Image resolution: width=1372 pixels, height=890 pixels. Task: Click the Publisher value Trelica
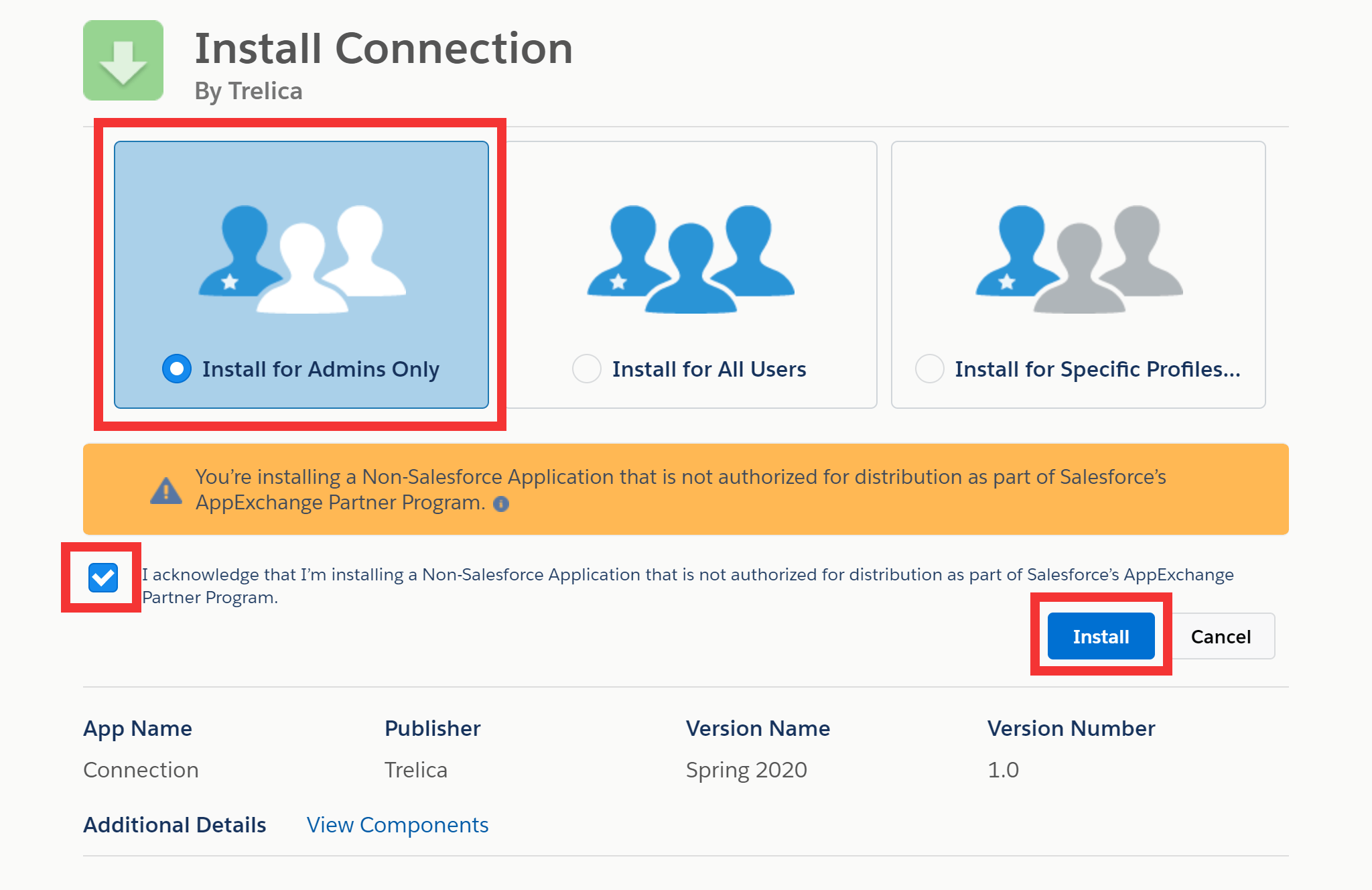pos(416,770)
